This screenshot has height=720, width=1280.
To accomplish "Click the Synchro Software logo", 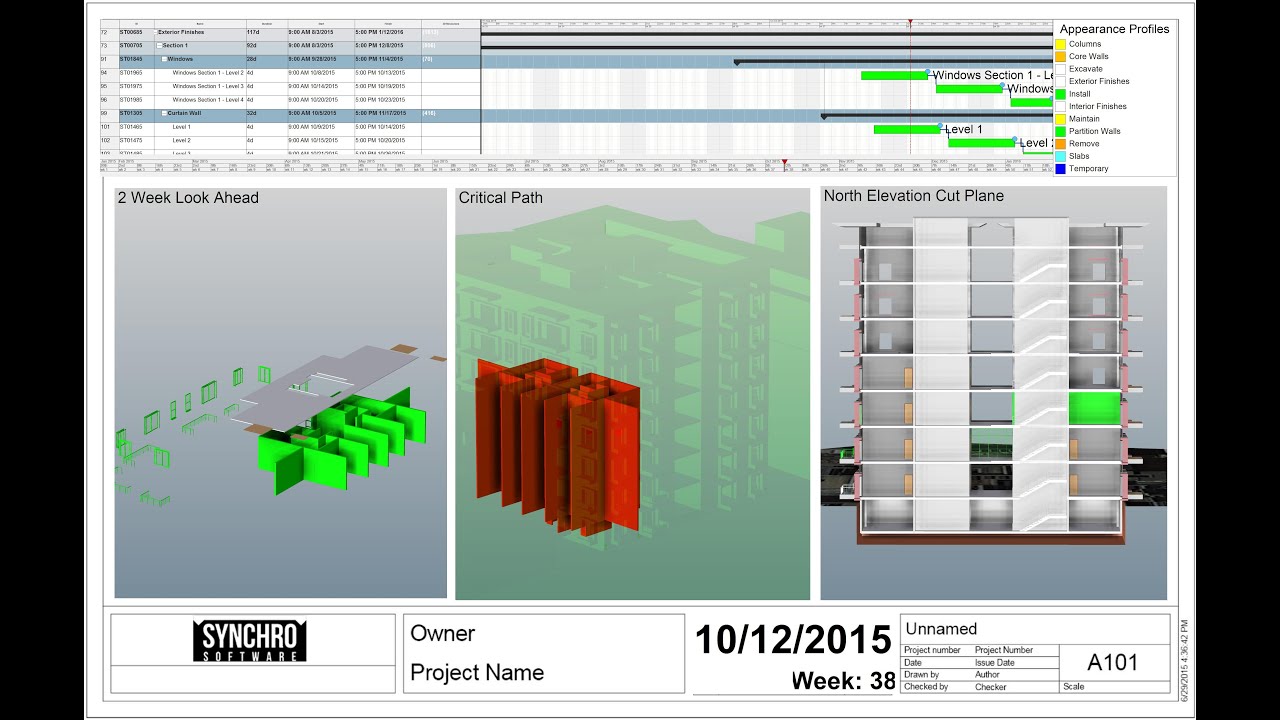I will pyautogui.click(x=249, y=641).
